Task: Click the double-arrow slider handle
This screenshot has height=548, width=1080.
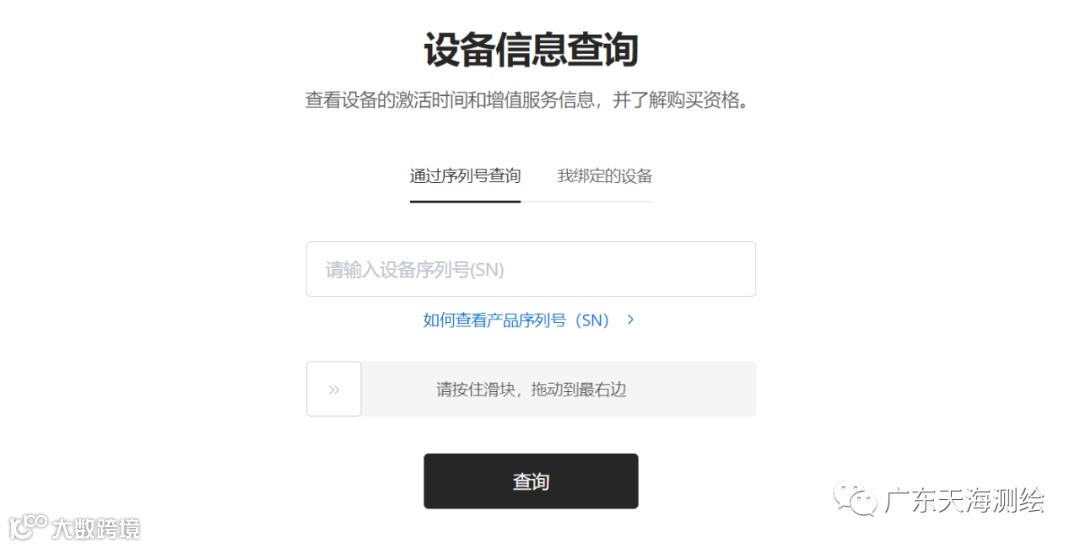Action: (333, 389)
